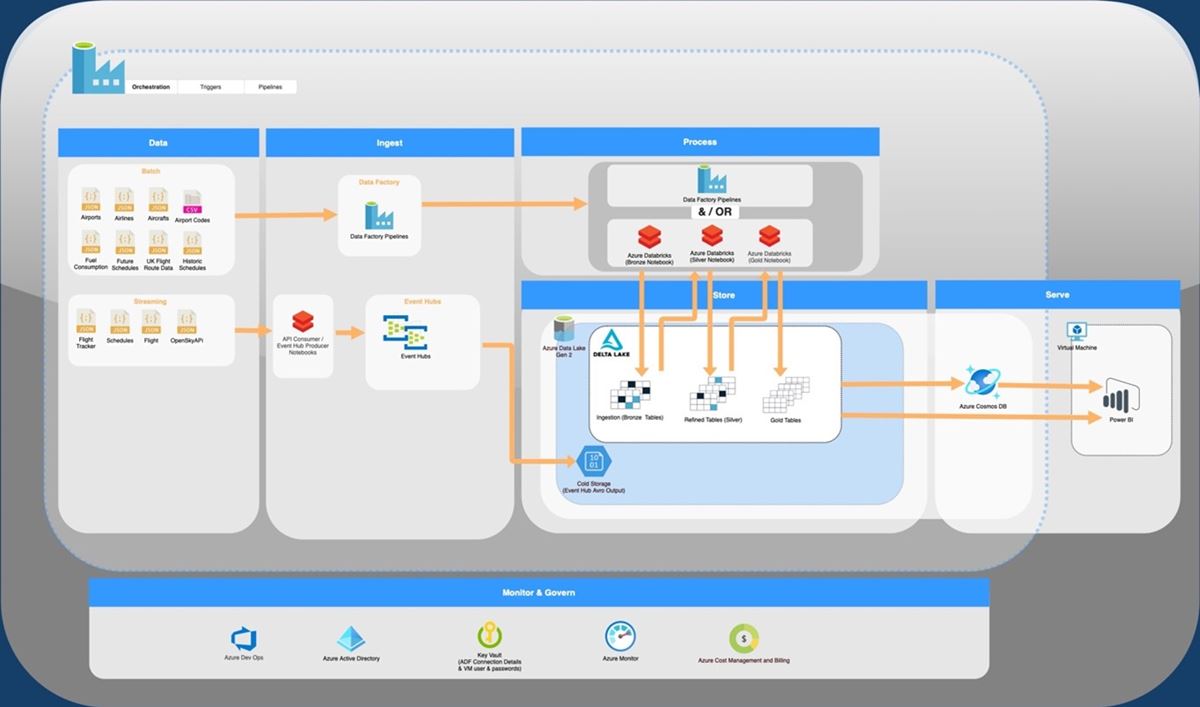
Task: Select the Azure Databricks Bronze Notebook icon
Action: tap(650, 238)
